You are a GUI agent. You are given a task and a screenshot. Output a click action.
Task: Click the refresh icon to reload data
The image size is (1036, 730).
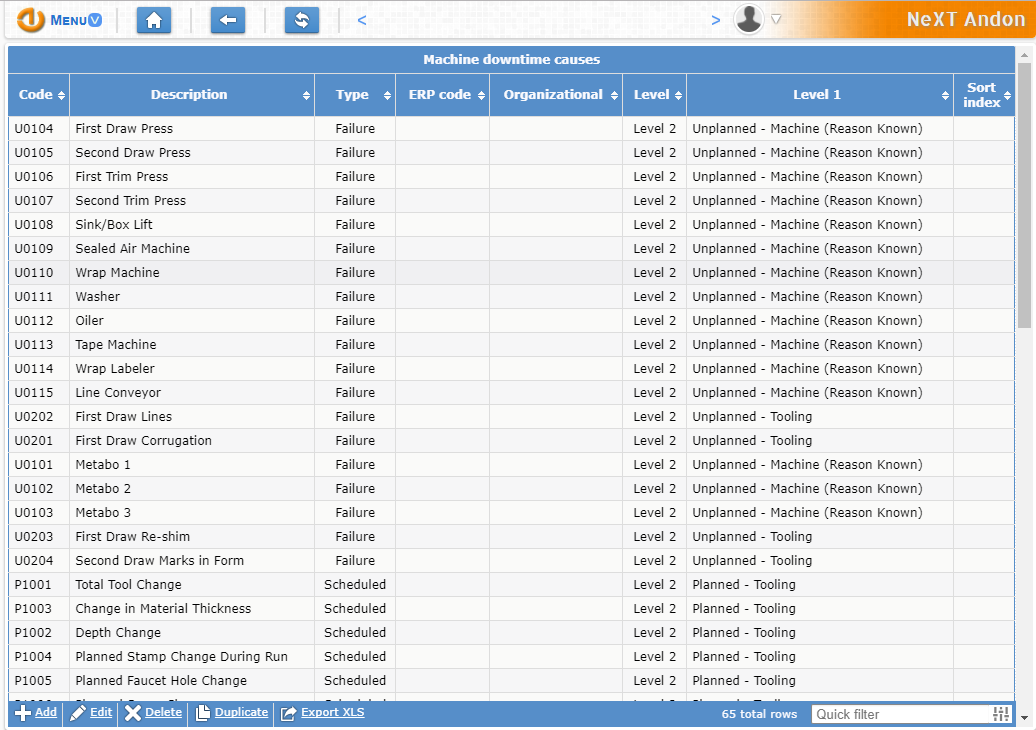[301, 19]
